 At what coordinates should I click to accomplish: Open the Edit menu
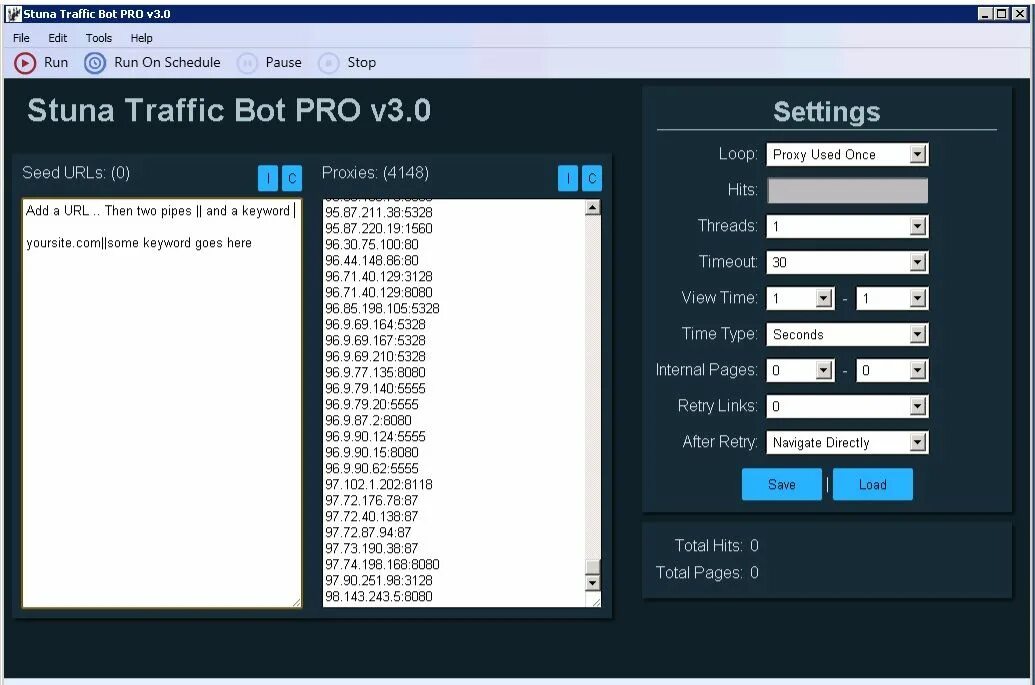[x=57, y=38]
